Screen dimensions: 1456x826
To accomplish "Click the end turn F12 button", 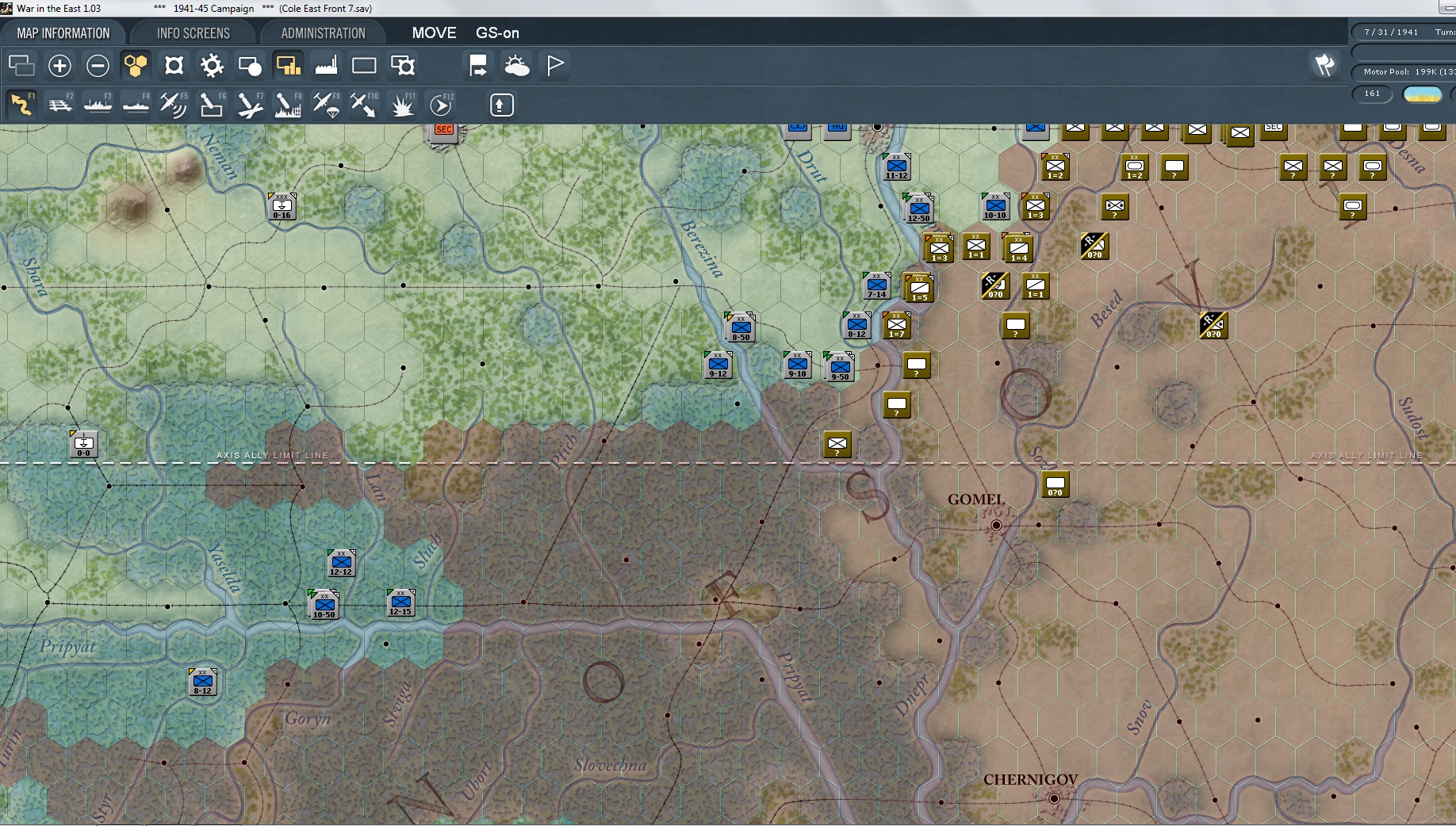I will pos(442,105).
